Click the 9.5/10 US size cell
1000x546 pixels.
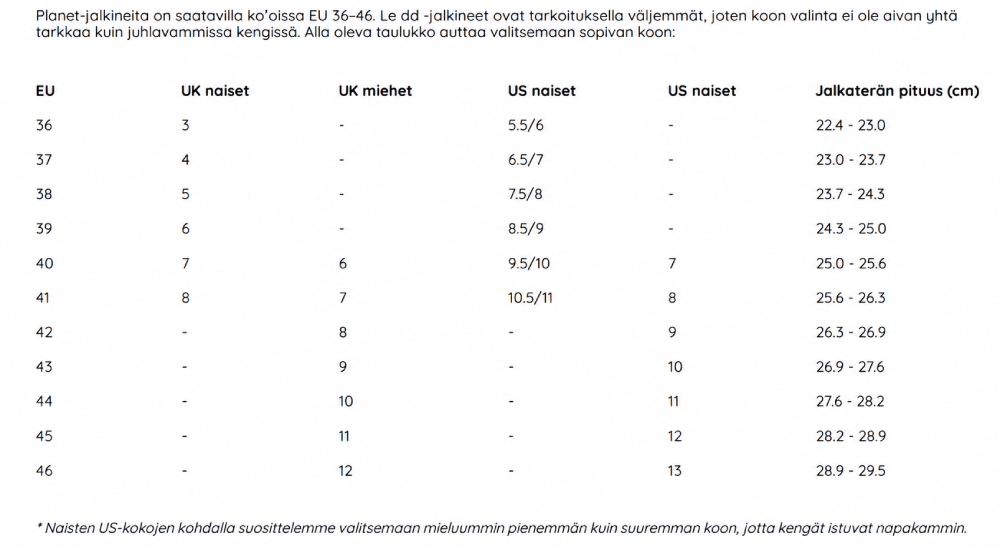(x=529, y=263)
